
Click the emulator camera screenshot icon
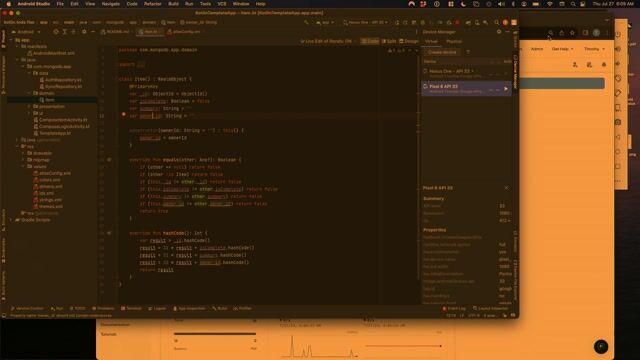pyautogui.click(x=618, y=122)
